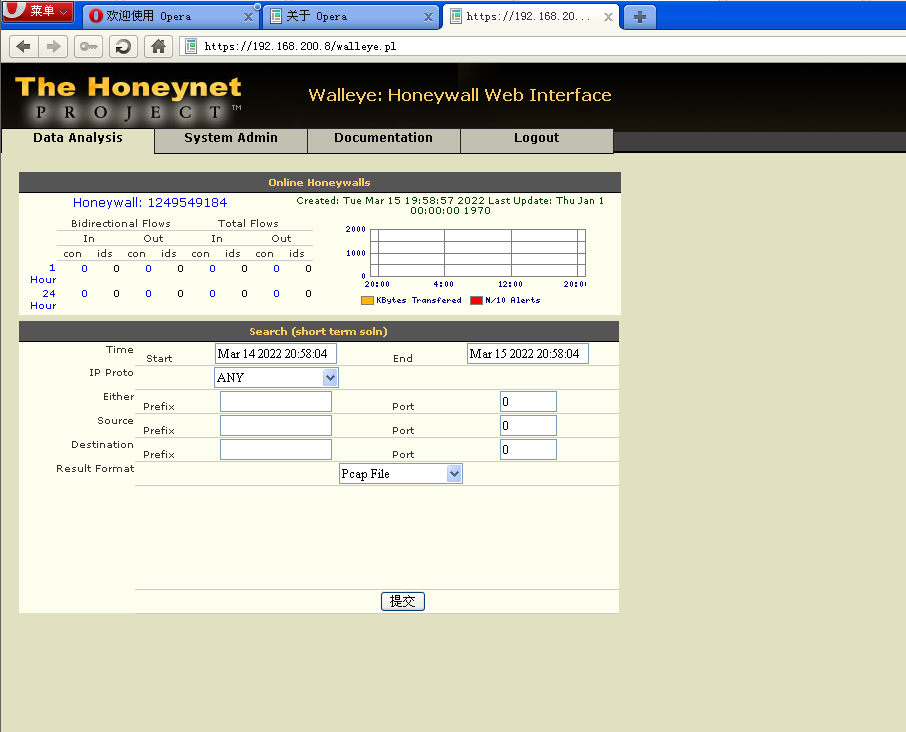906x732 pixels.
Task: Open the IP Proto ANY dropdown
Action: click(276, 378)
